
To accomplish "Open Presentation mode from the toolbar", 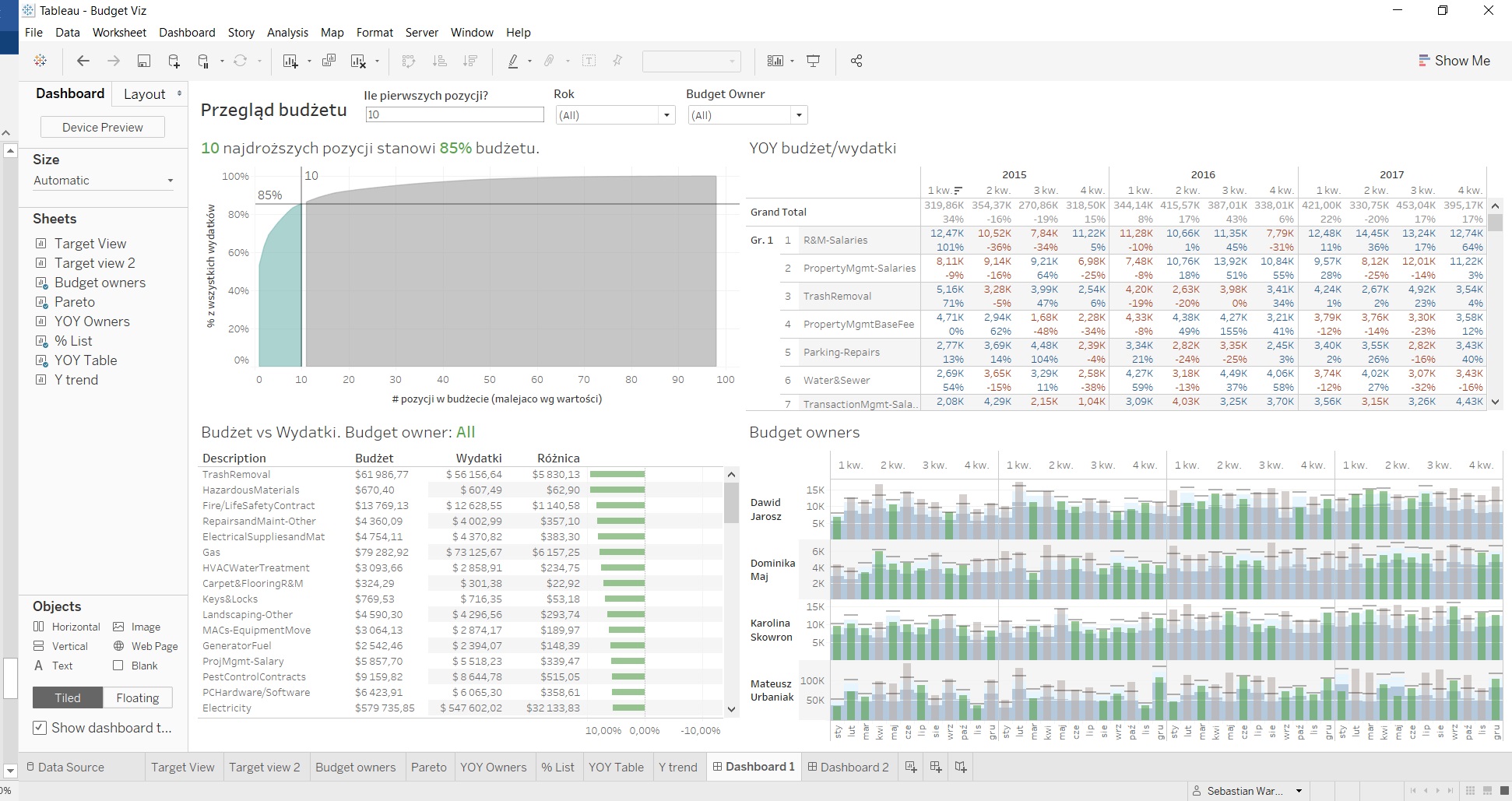I will coord(813,61).
